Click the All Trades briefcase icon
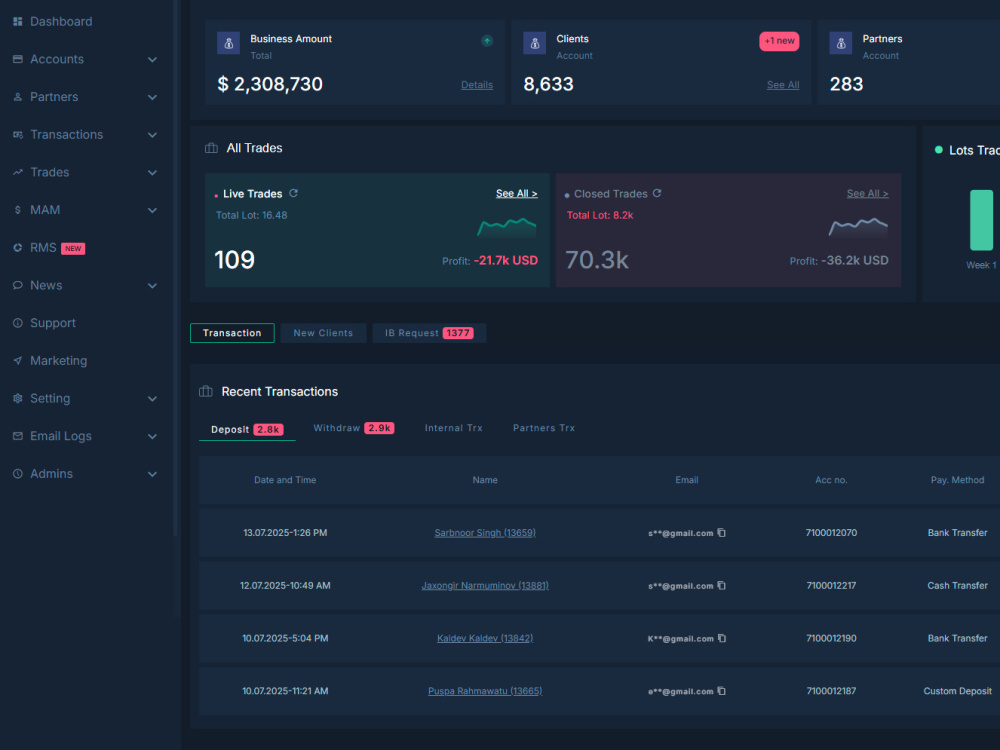 [x=211, y=148]
